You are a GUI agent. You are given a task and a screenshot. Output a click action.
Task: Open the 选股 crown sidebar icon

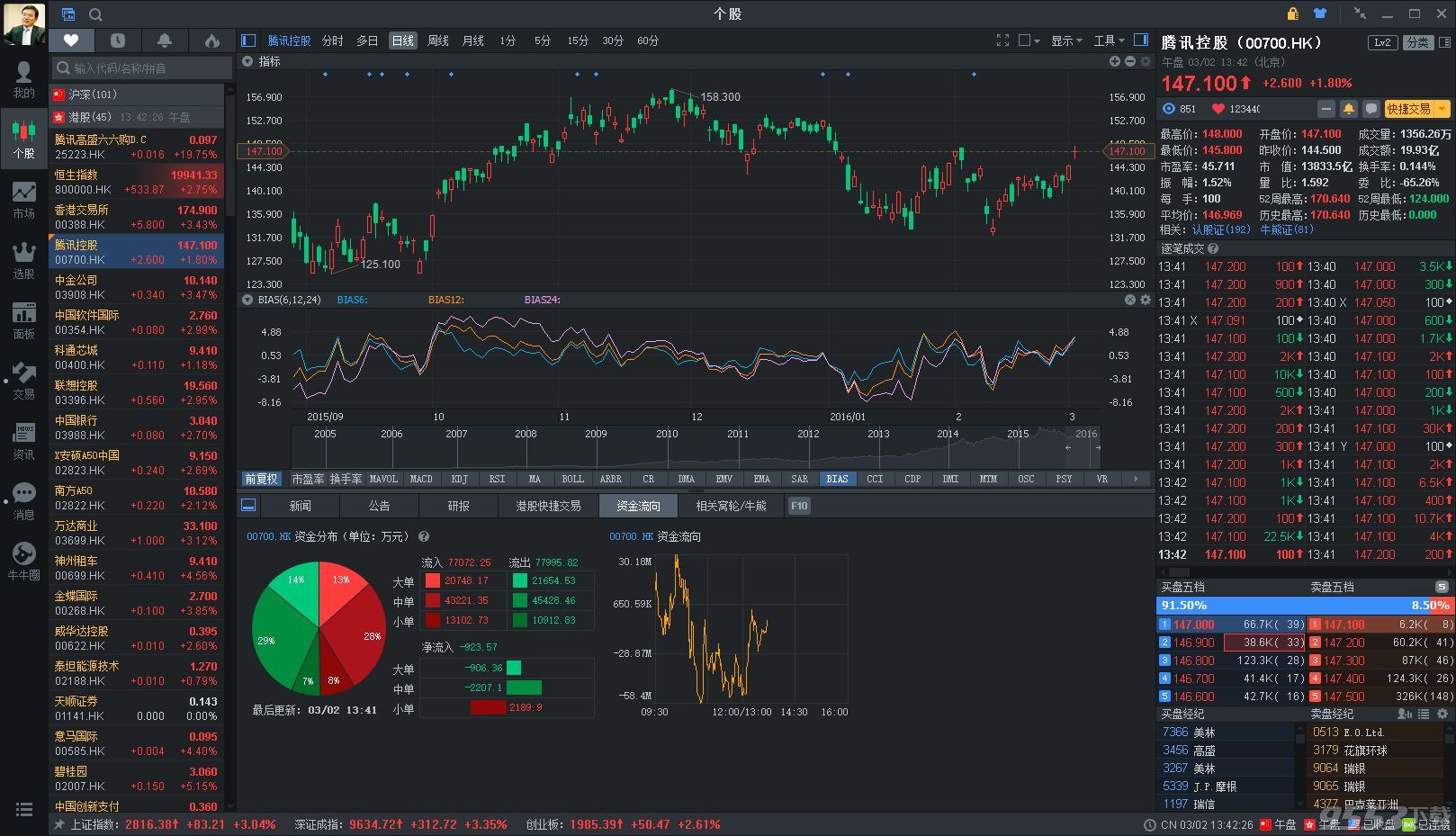pos(23,260)
